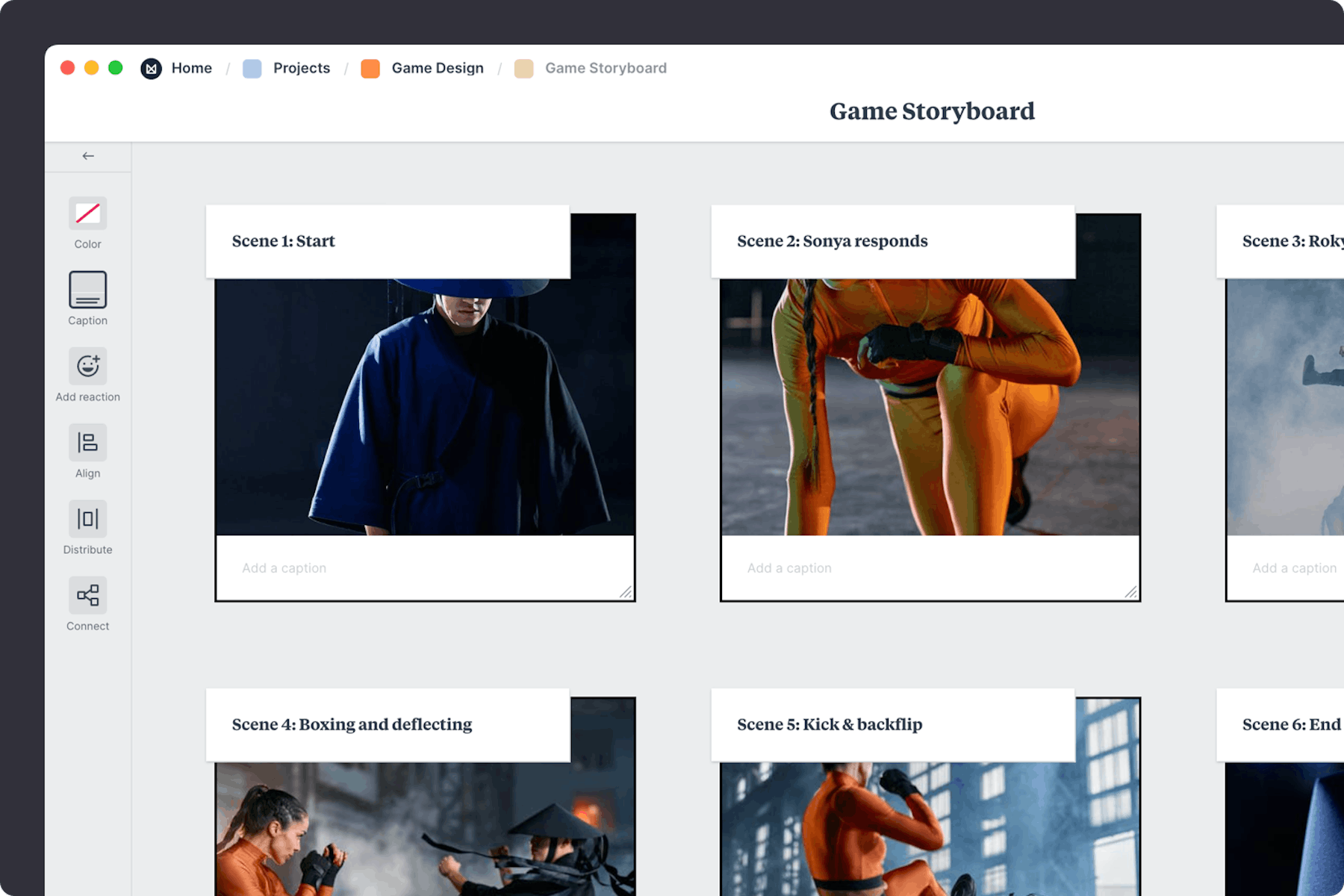1344x896 pixels.
Task: Click the Game Storyboard tan board icon
Action: click(524, 69)
